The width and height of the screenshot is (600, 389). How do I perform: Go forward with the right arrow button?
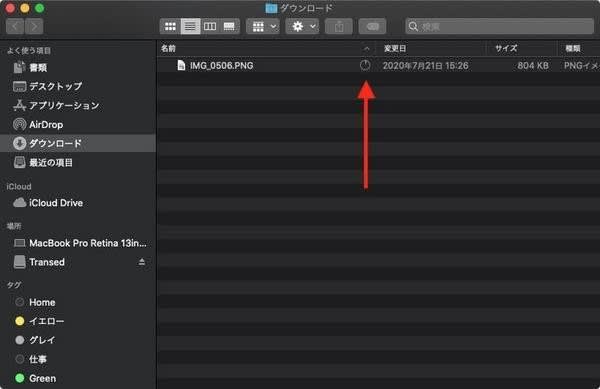click(x=34, y=26)
